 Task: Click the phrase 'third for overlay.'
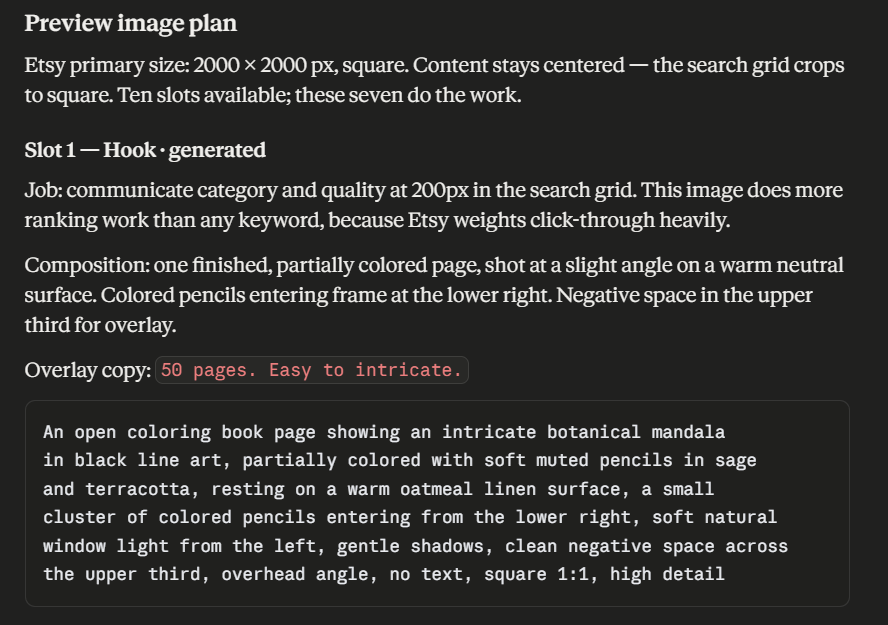100,326
